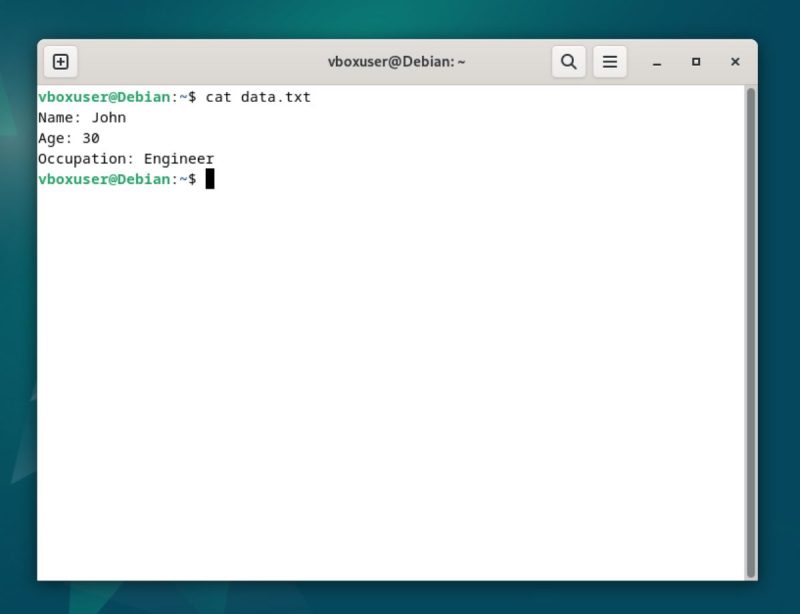Click the 'Name:' label in output
The width and height of the screenshot is (800, 614).
pyautogui.click(x=60, y=118)
